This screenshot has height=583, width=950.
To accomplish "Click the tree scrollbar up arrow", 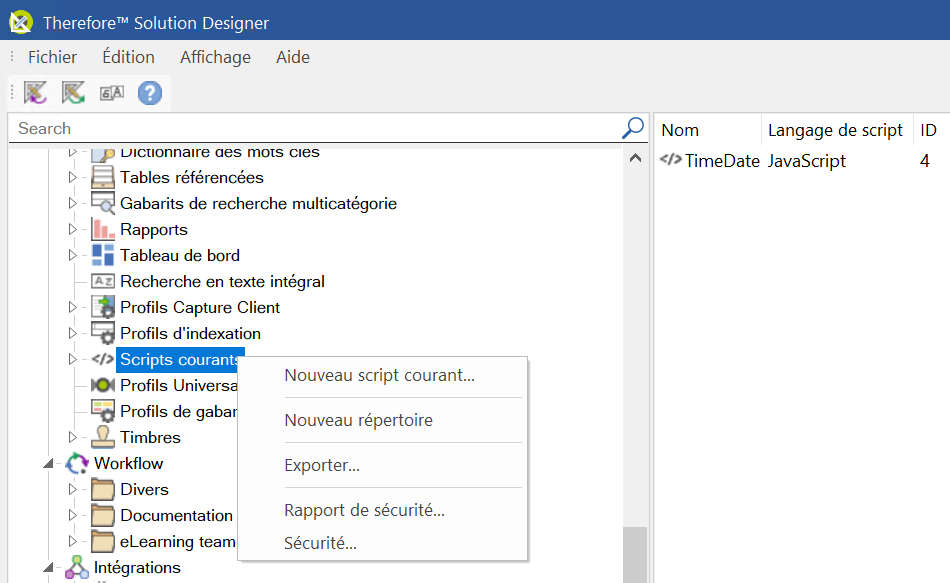I will pos(635,158).
